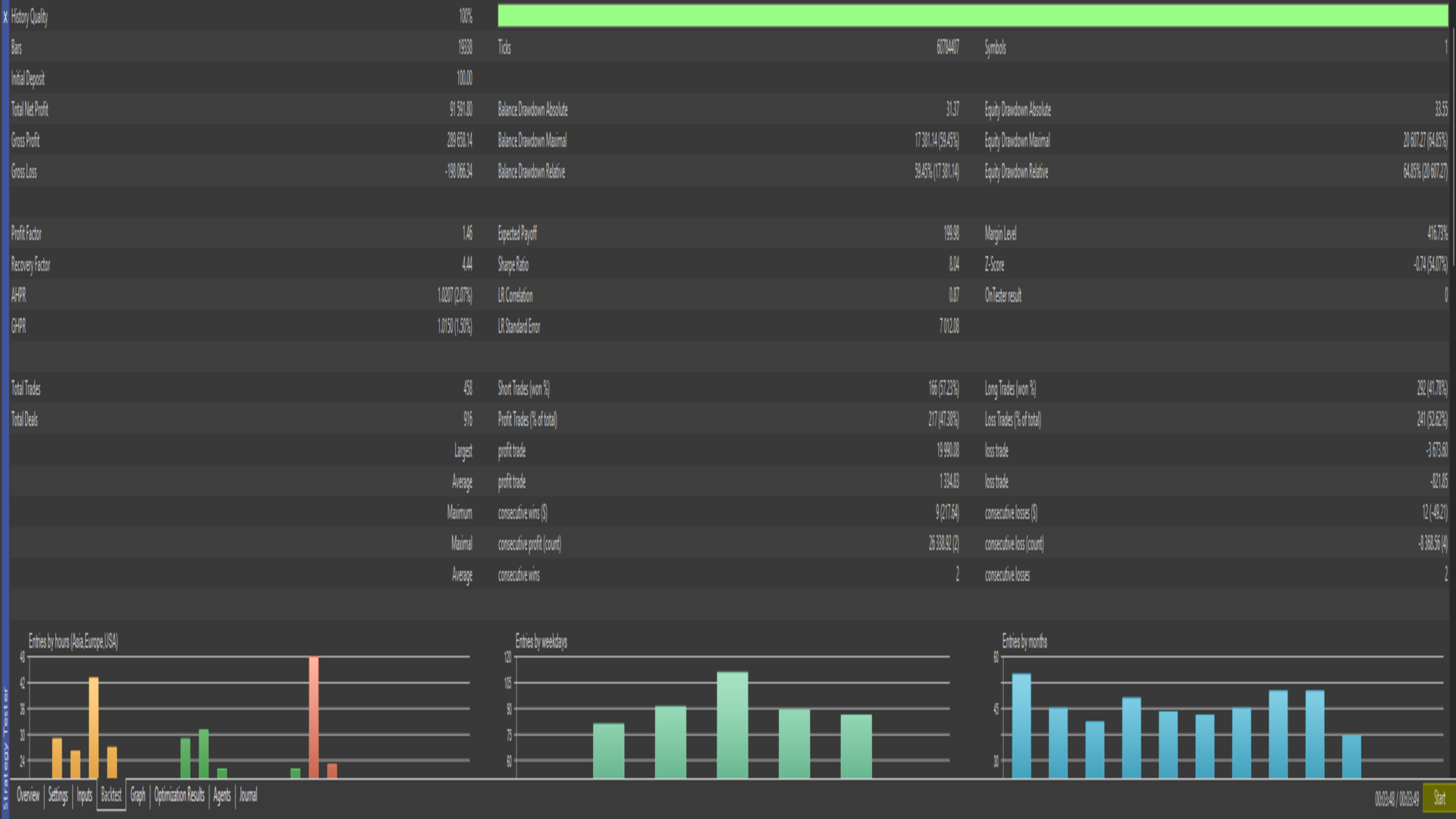Select the Backtest tab
The height and width of the screenshot is (819, 1456).
coord(111,795)
